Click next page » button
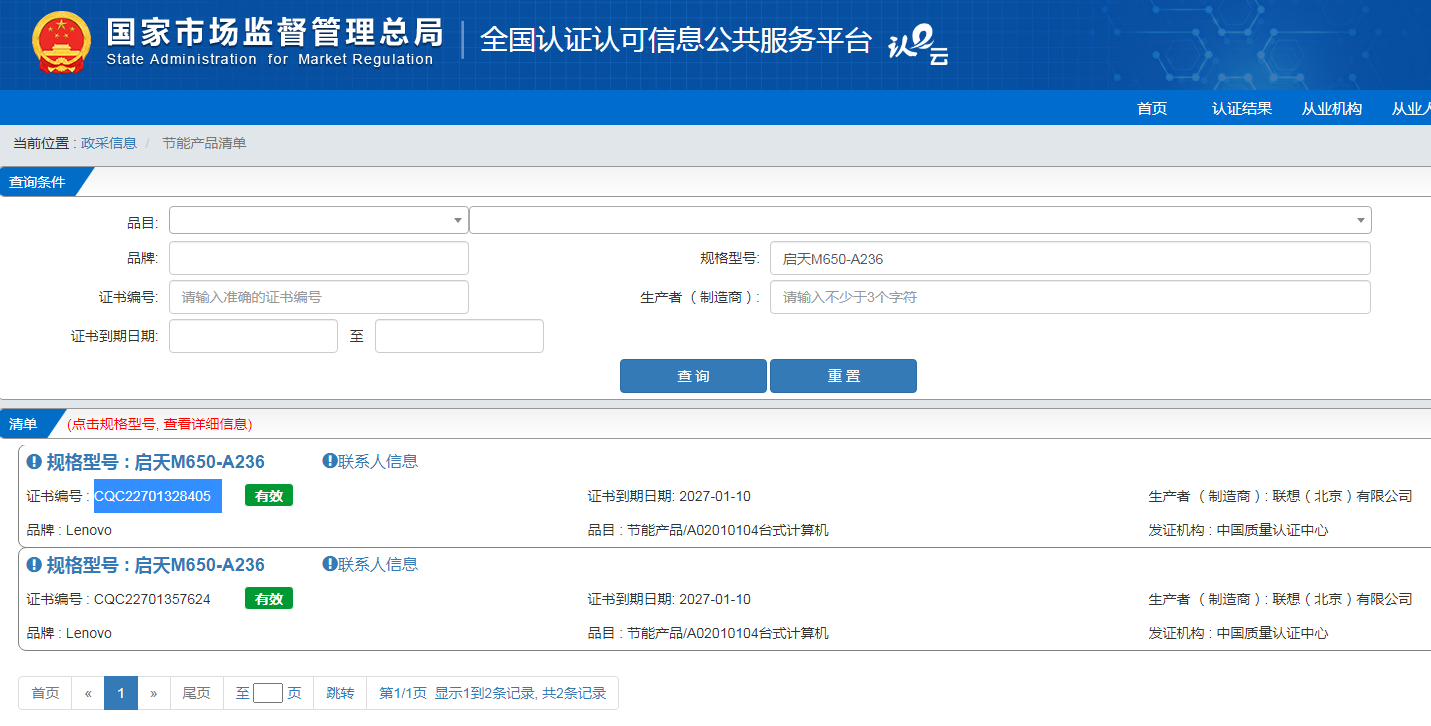This screenshot has height=726, width=1431. 154,693
